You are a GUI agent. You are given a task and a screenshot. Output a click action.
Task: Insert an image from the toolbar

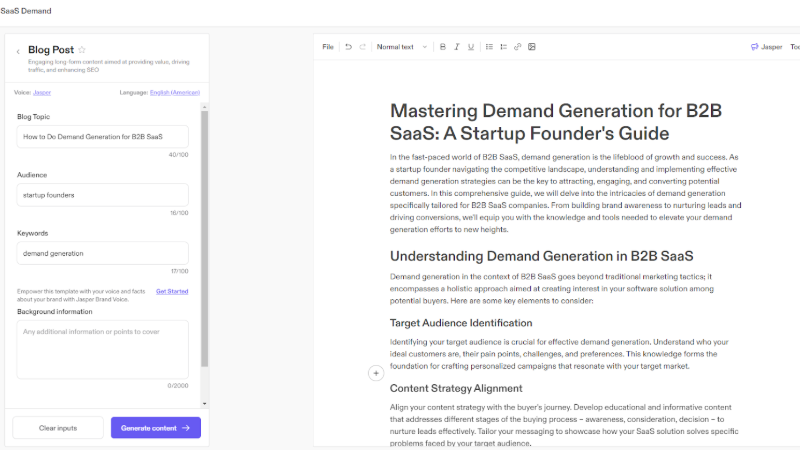point(532,47)
